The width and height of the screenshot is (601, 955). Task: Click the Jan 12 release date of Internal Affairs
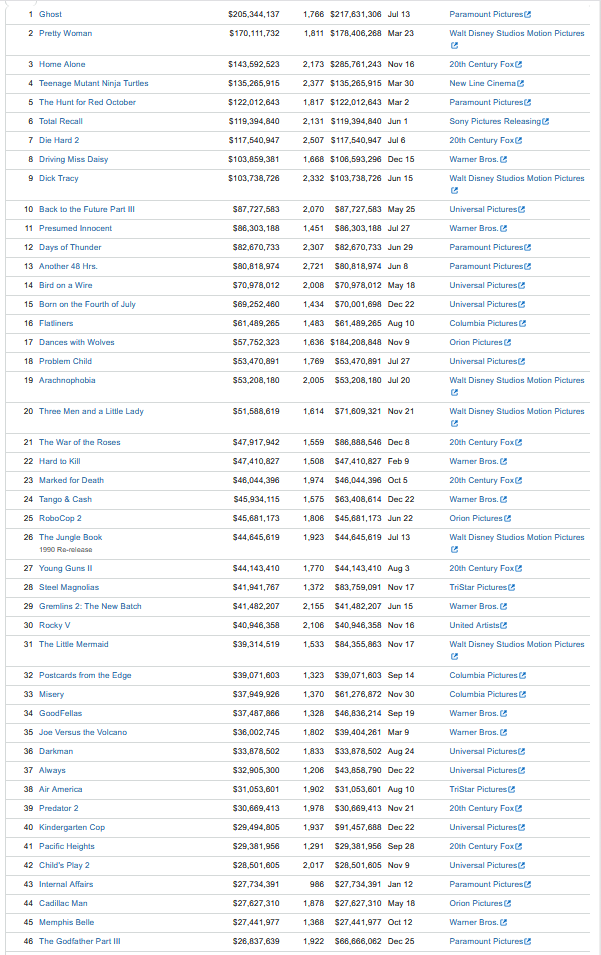(400, 884)
